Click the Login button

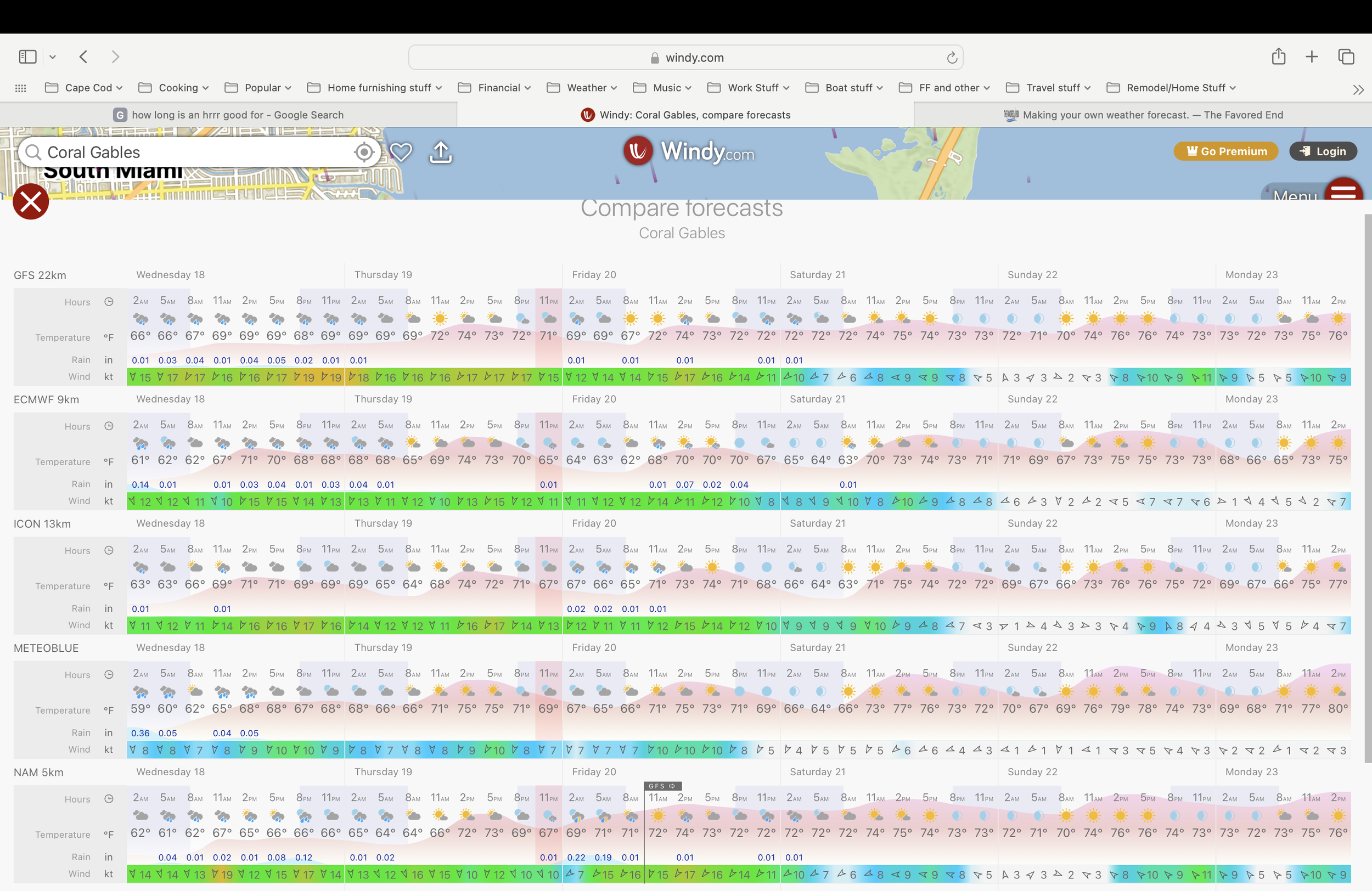click(x=1323, y=151)
